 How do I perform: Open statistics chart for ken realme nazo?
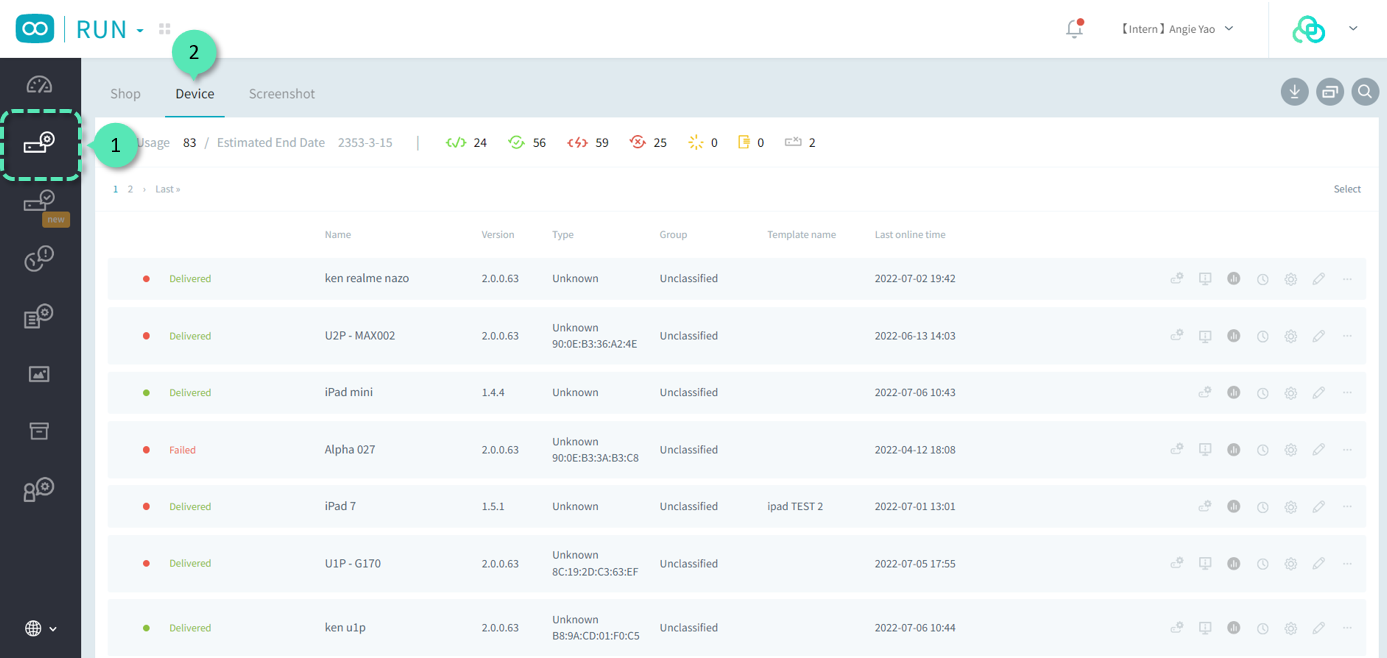[x=1234, y=279]
